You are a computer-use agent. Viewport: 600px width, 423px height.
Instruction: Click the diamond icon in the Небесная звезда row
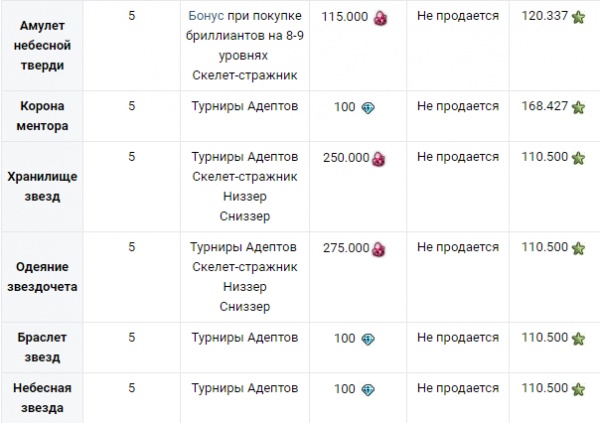[368, 390]
